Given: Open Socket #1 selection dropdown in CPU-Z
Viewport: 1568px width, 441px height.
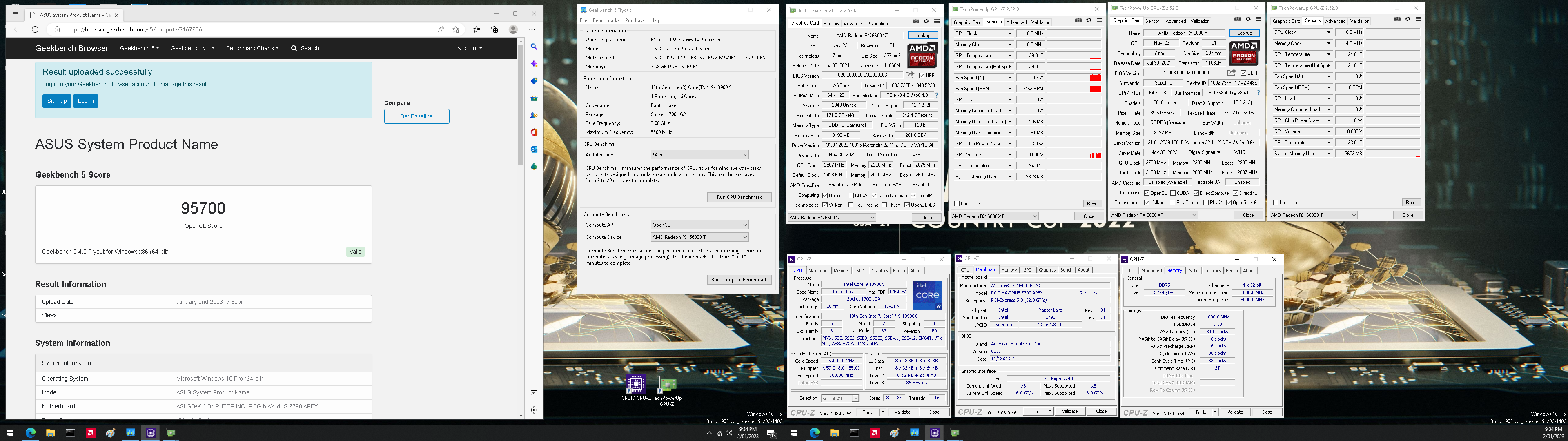Looking at the screenshot, I should pos(840,399).
